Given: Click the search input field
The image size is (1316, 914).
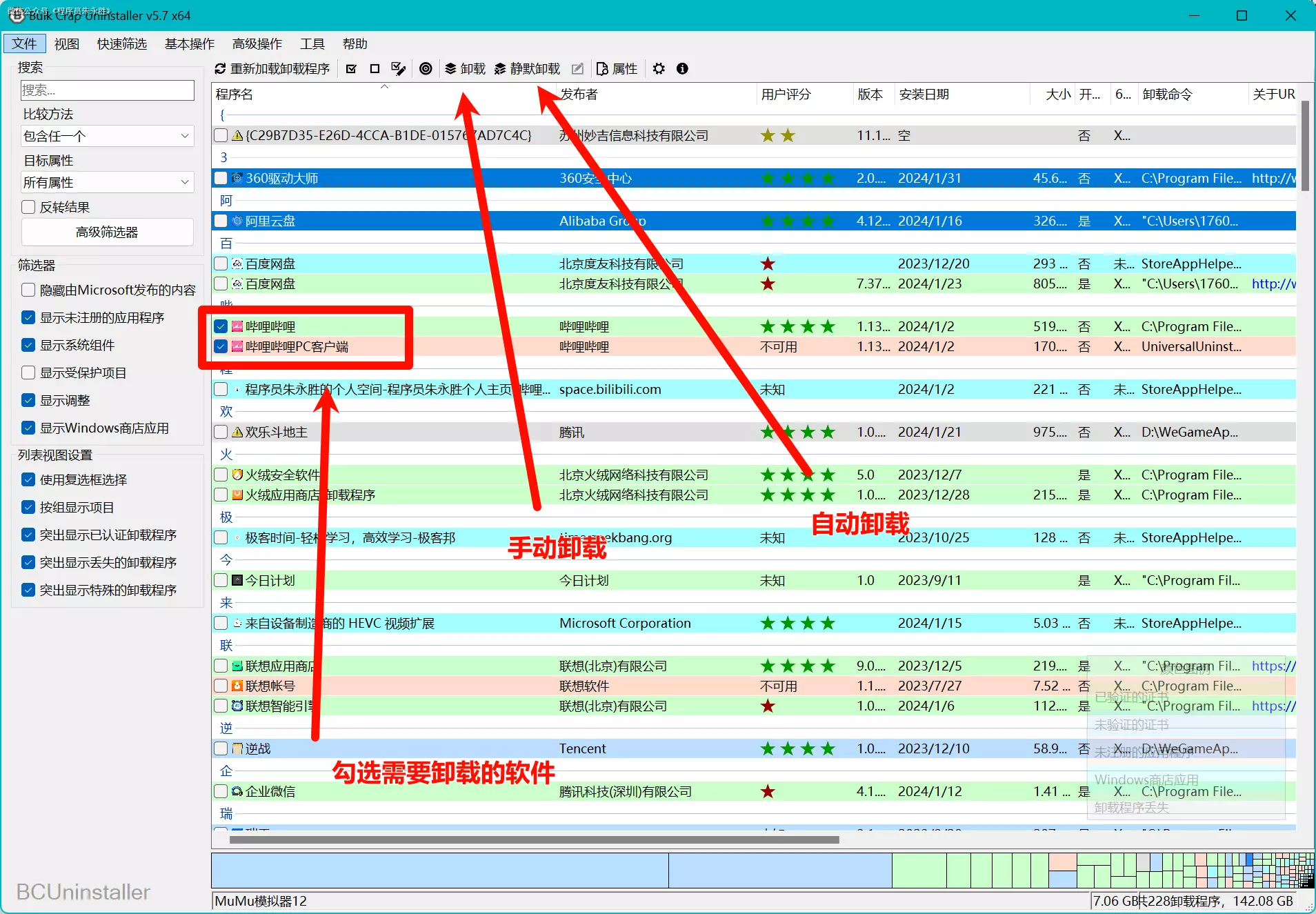Looking at the screenshot, I should click(x=107, y=90).
